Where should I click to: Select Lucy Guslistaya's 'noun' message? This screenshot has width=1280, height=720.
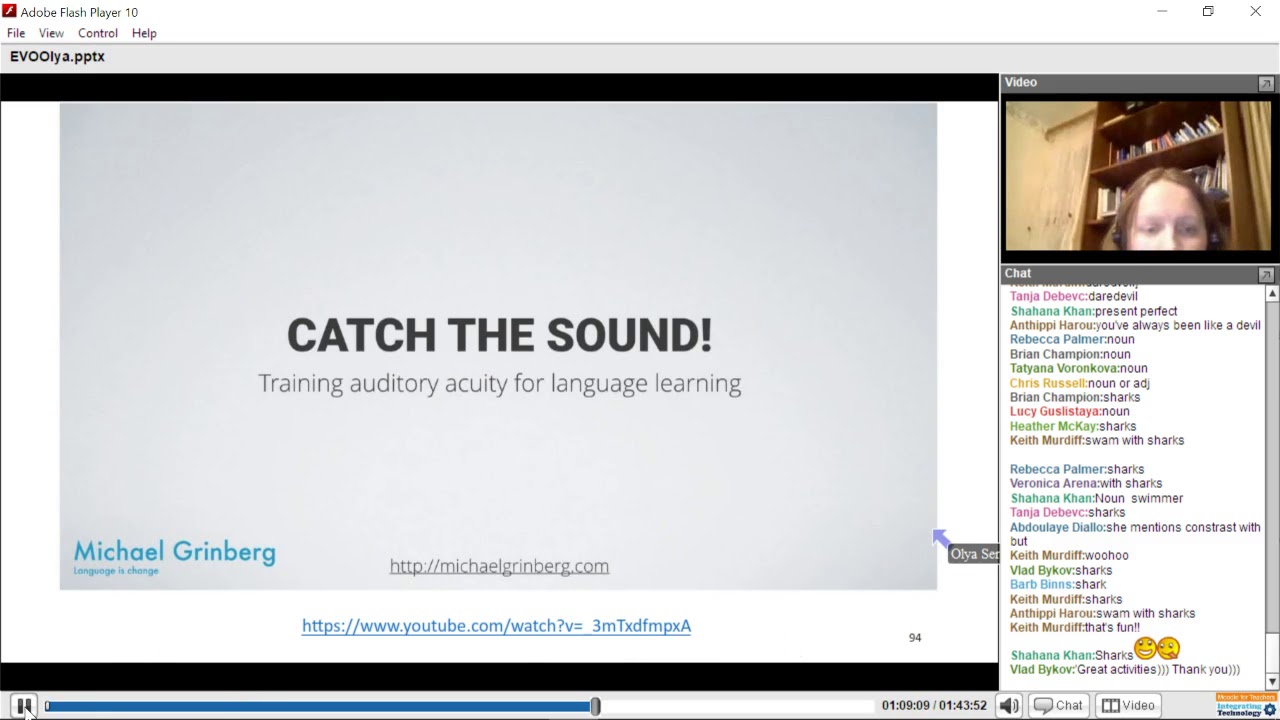click(1070, 412)
